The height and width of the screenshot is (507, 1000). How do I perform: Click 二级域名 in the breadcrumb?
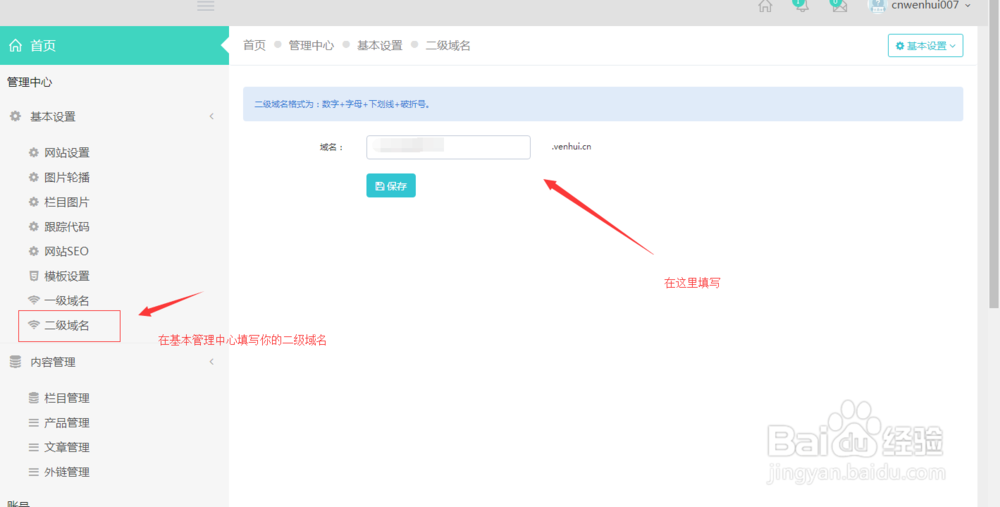448,45
